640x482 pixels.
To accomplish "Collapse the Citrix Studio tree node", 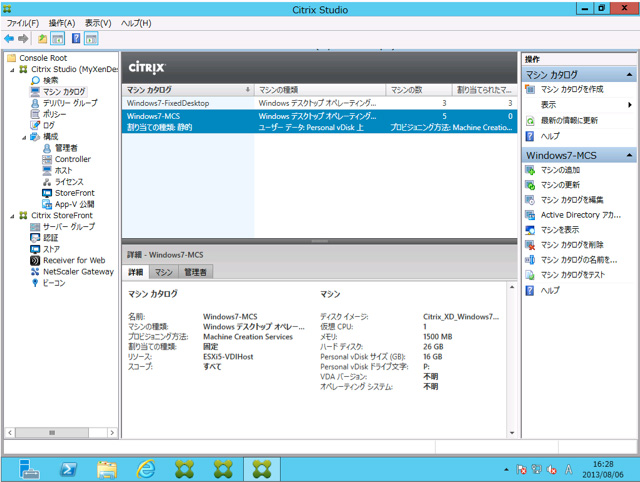I will click(12, 70).
